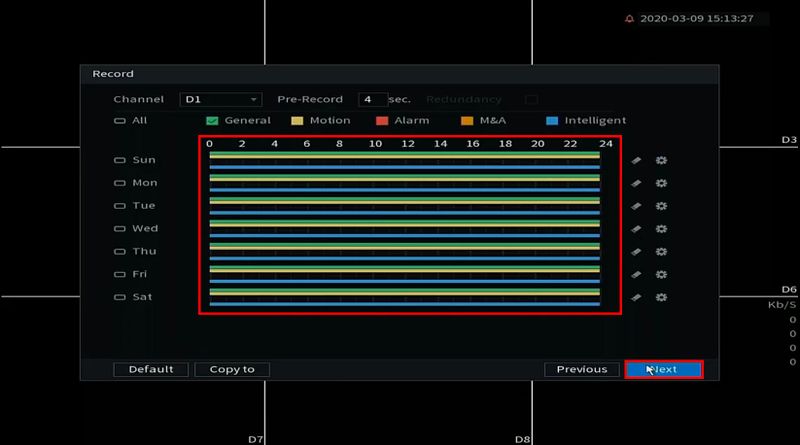The width and height of the screenshot is (800, 445).
Task: Select the Intelligent record type swatch
Action: (552, 121)
